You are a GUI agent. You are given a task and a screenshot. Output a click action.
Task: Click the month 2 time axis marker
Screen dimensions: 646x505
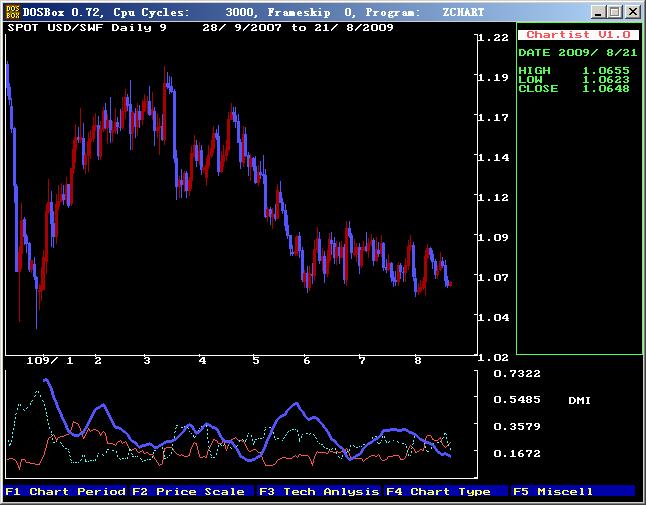98,361
